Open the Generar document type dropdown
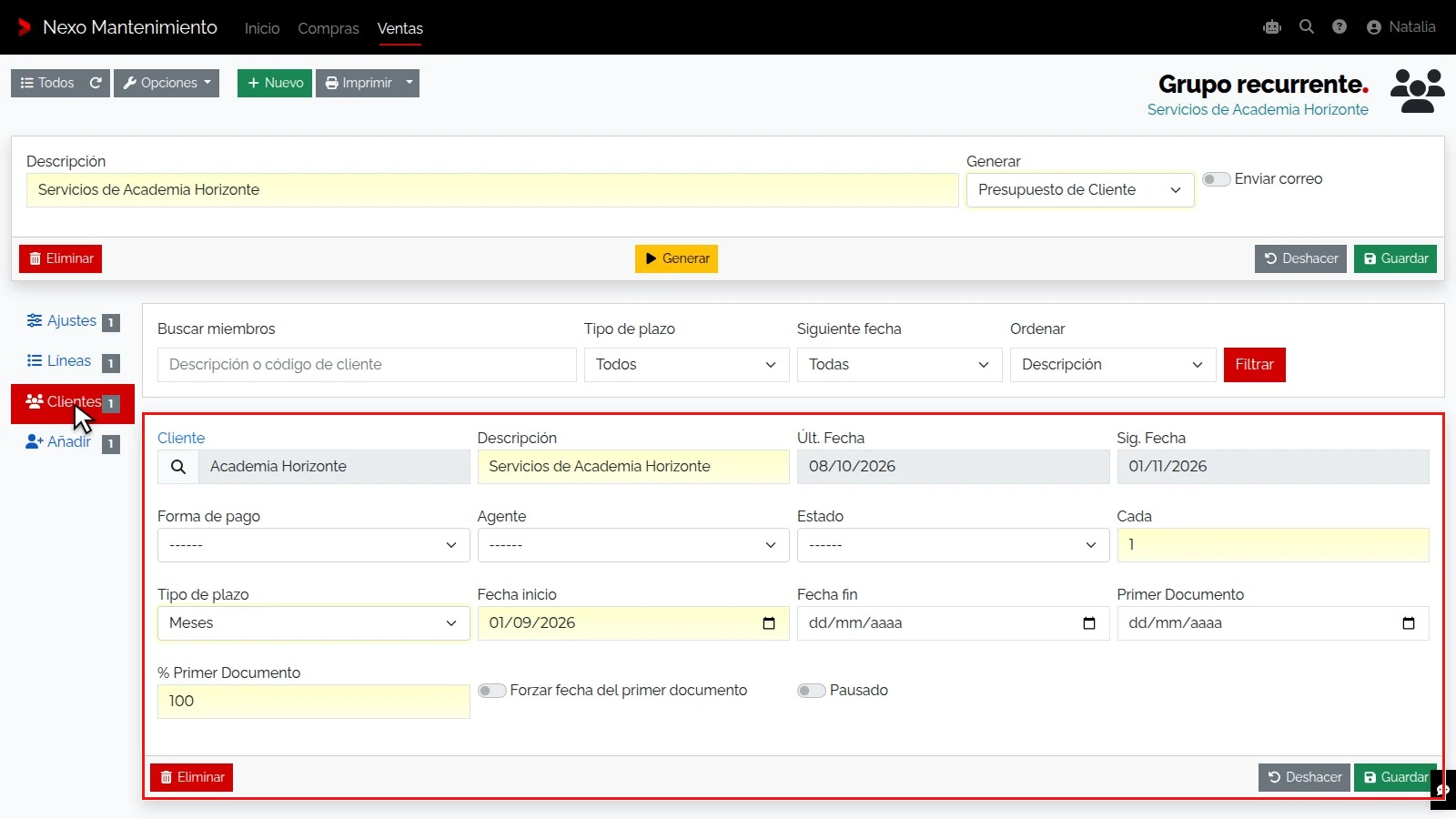This screenshot has width=1456, height=819. tap(1080, 190)
